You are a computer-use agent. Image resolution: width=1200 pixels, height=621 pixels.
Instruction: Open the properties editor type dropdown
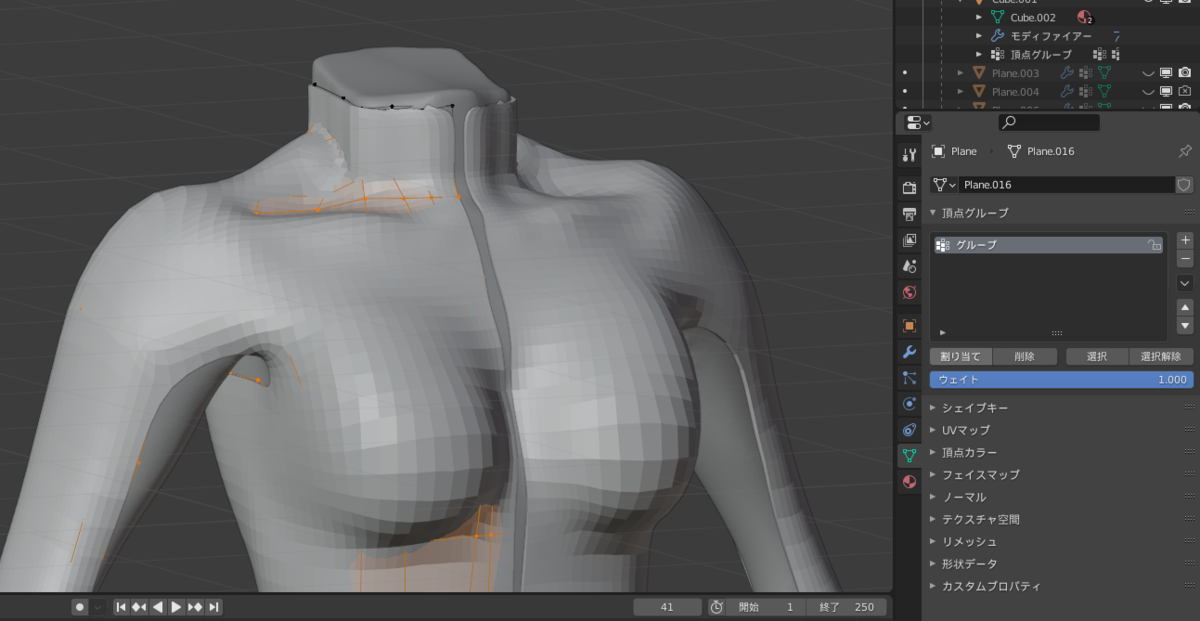point(917,122)
